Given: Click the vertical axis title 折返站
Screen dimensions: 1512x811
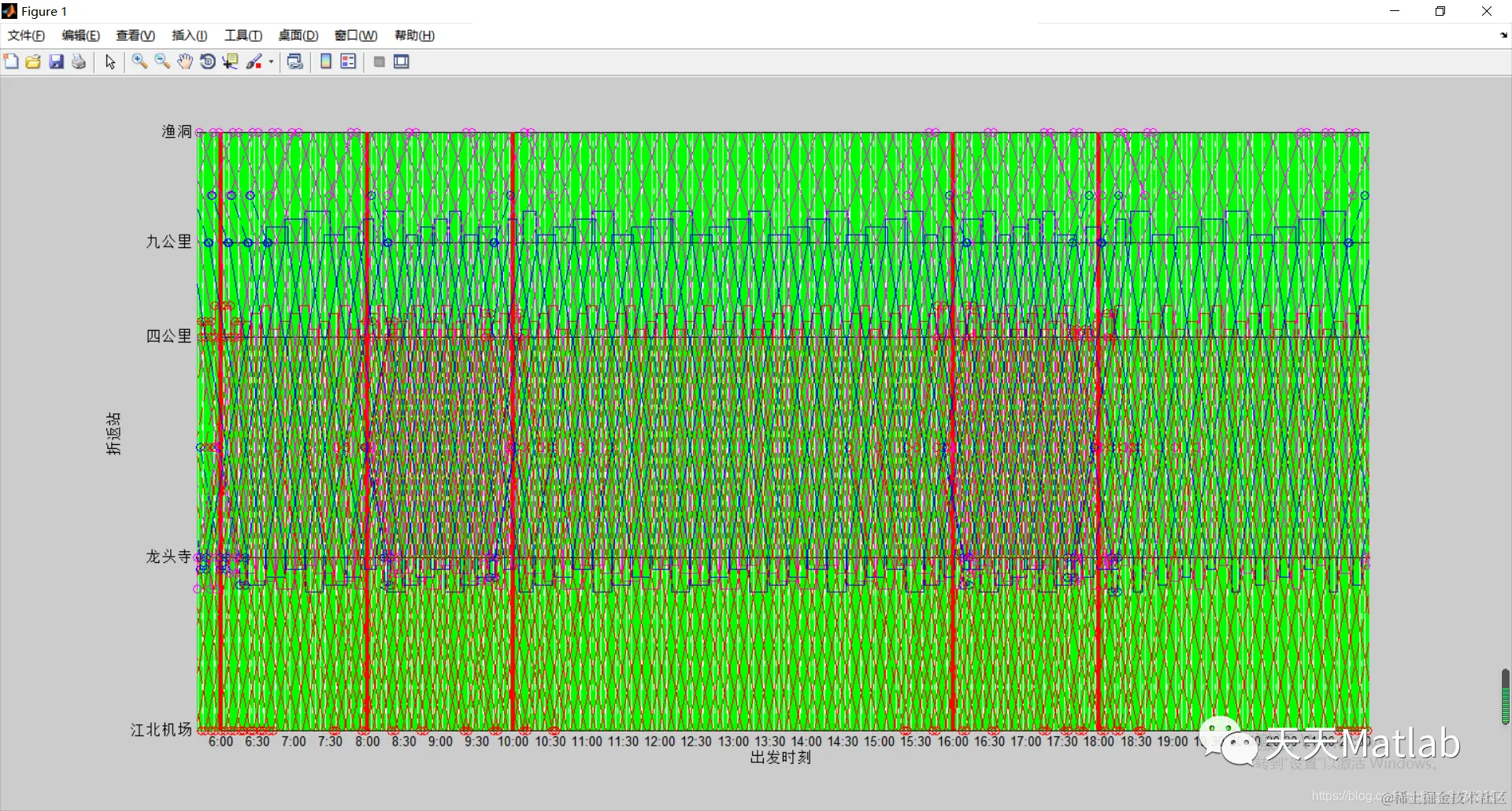Looking at the screenshot, I should coord(114,433).
